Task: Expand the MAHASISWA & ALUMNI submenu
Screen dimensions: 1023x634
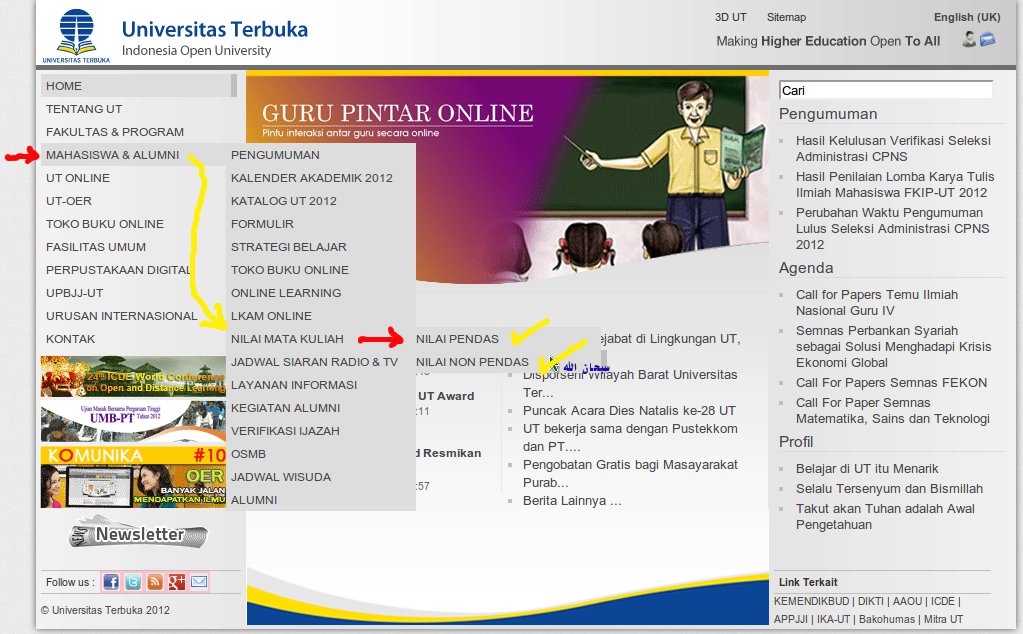Action: coord(110,155)
